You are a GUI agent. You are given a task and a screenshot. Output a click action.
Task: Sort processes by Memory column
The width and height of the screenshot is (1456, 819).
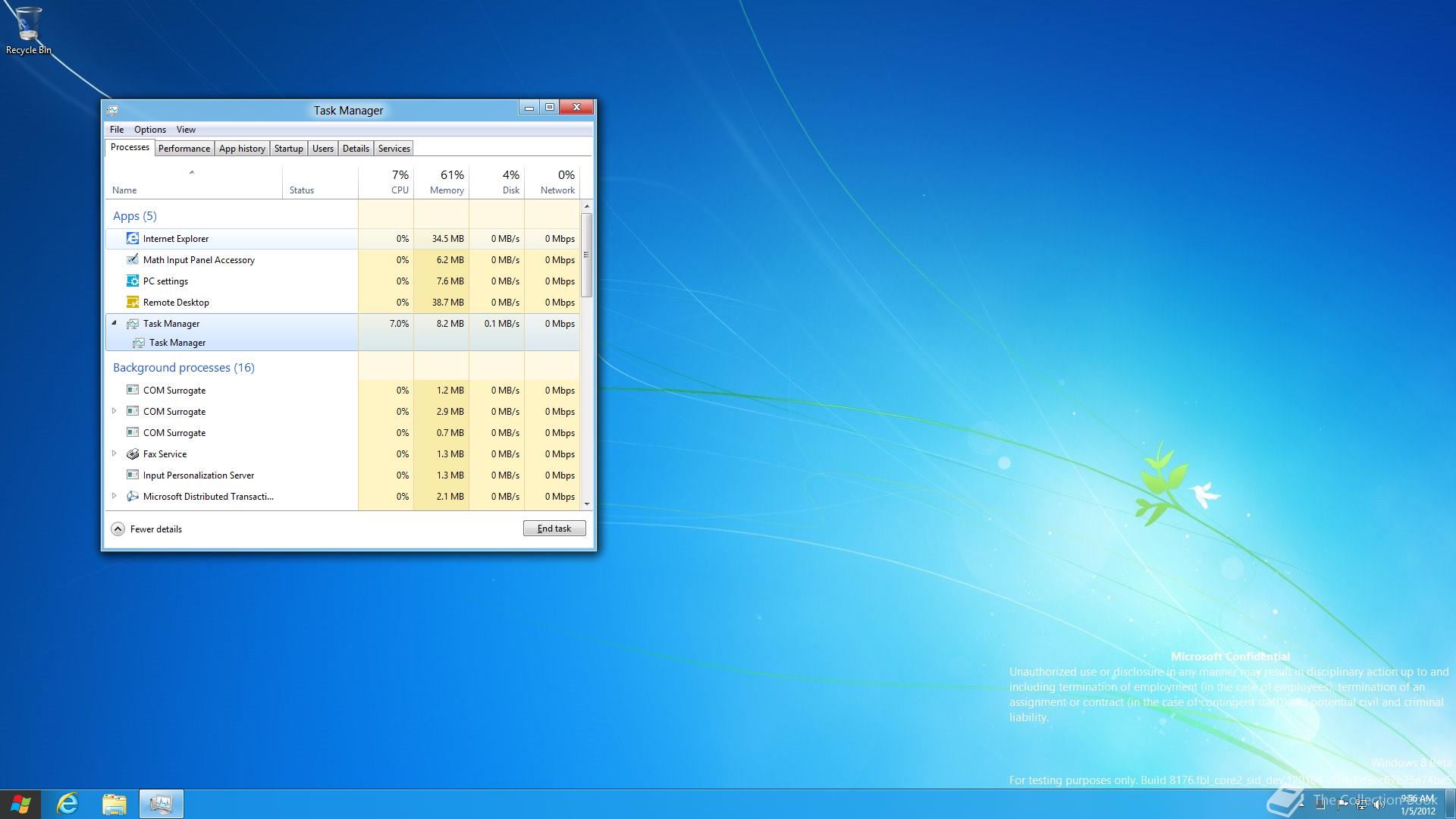click(441, 183)
